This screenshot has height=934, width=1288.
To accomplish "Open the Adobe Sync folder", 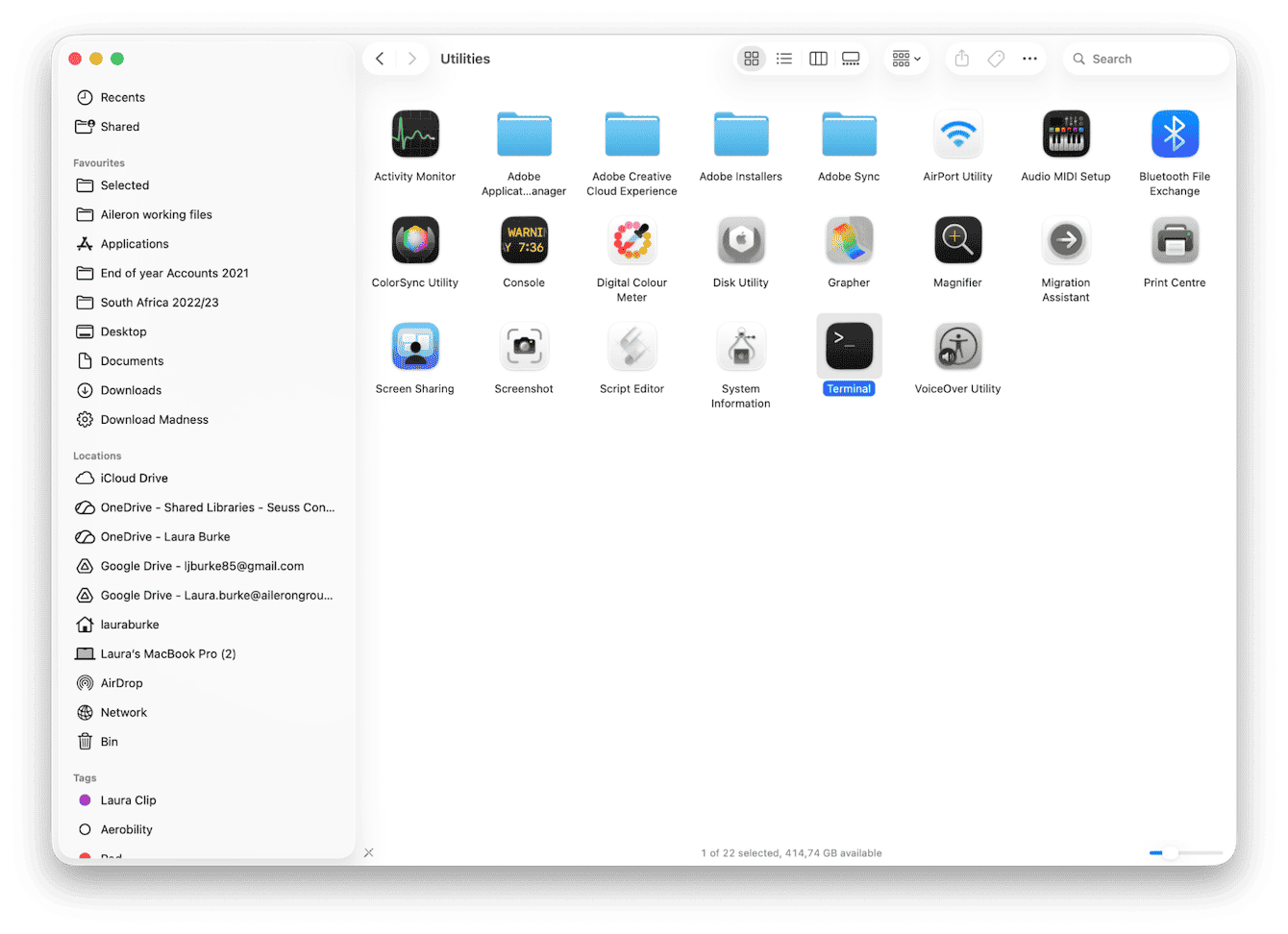I will (849, 134).
